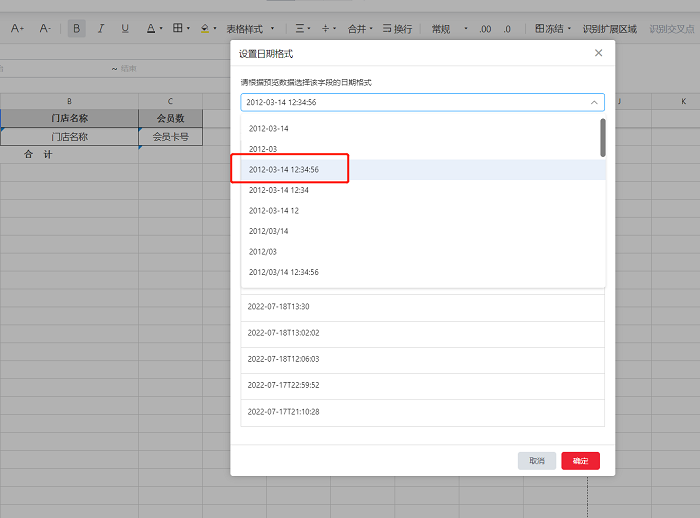Viewport: 700px width, 518px height.
Task: Open 常规 number format dropdown
Action: [450, 29]
